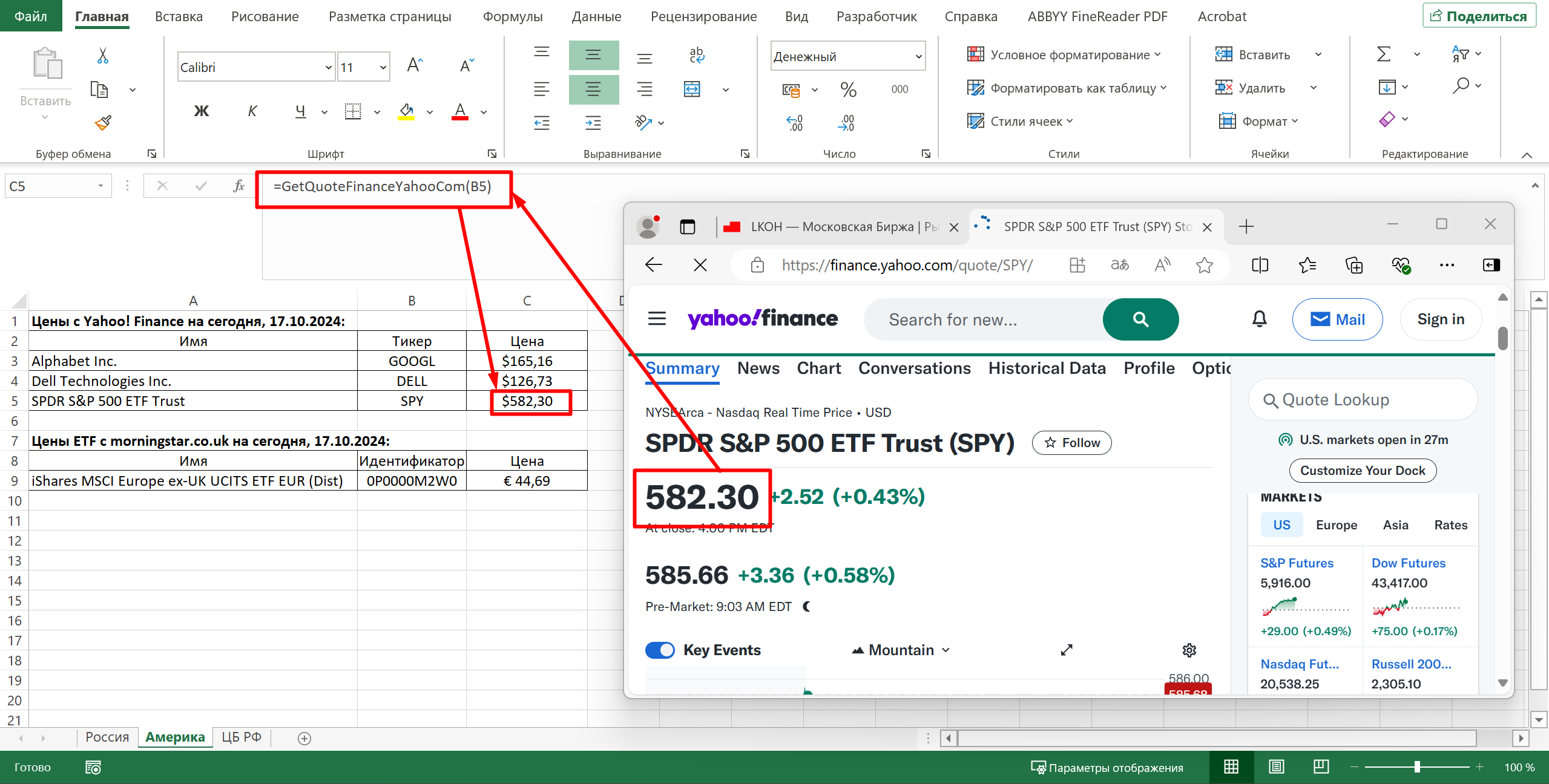Switch to the Вставка ribbon tab
Screen dimensions: 1549x784
[179, 16]
